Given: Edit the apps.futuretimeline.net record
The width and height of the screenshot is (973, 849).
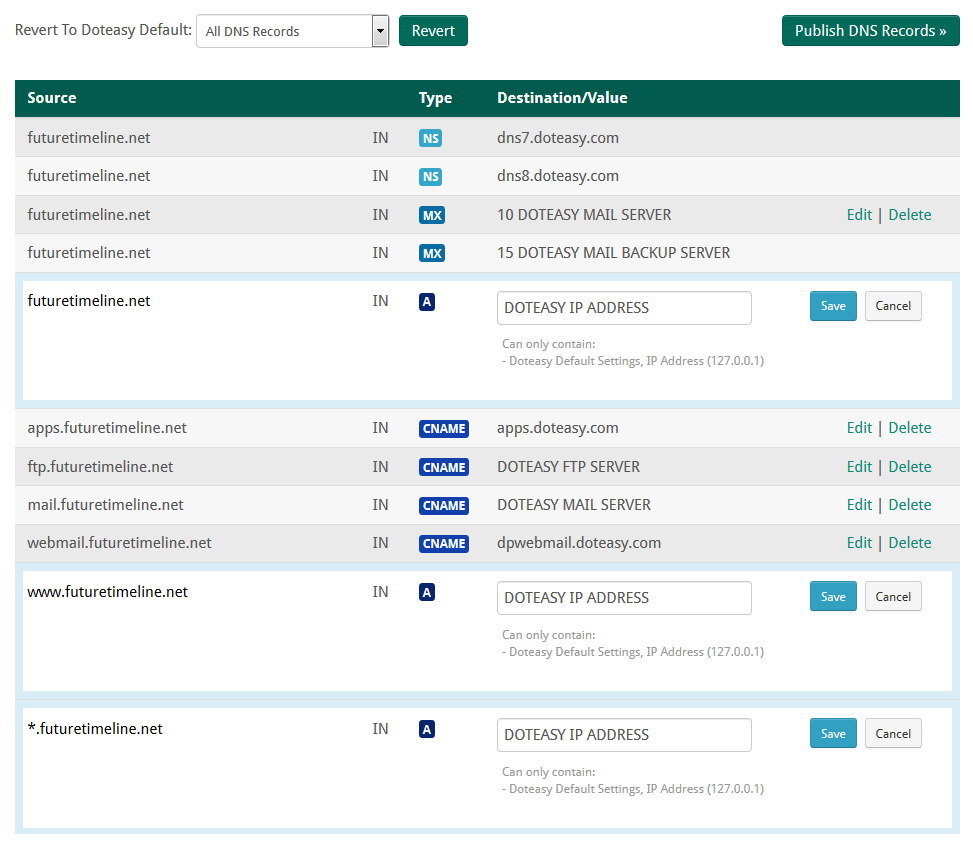Looking at the screenshot, I should (859, 428).
